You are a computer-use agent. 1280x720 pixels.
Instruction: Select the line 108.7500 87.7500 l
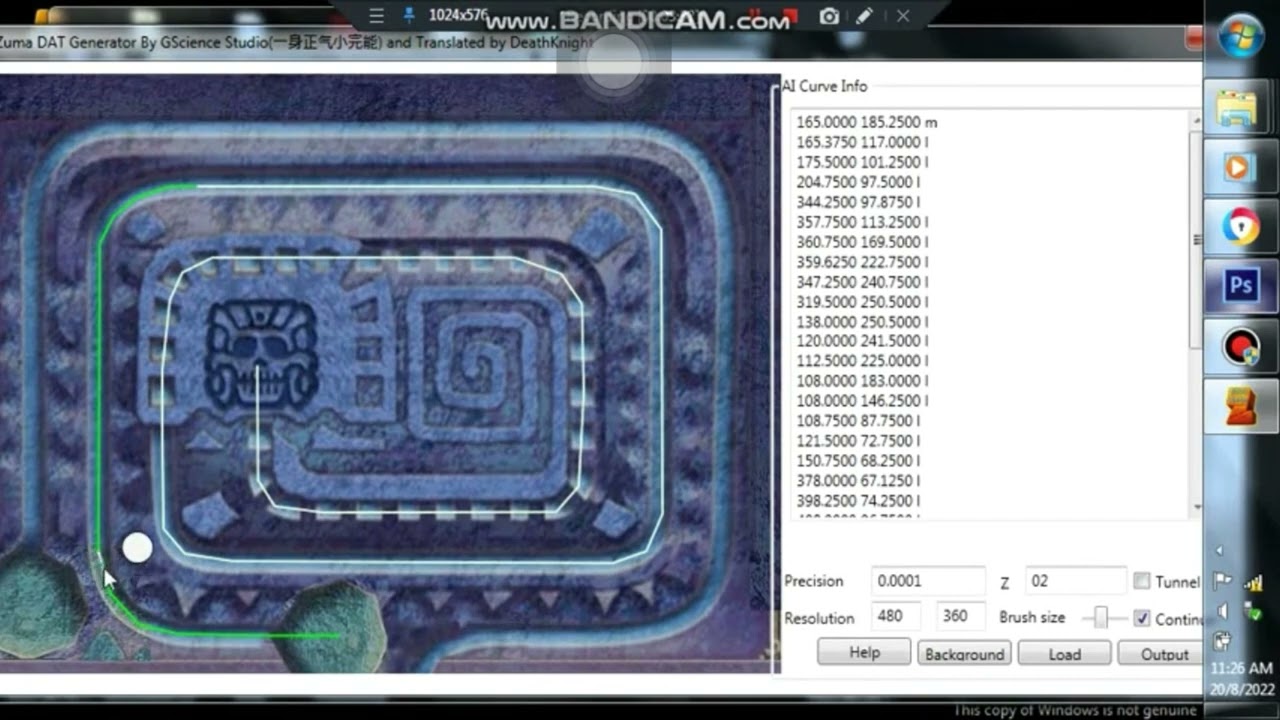(x=858, y=421)
